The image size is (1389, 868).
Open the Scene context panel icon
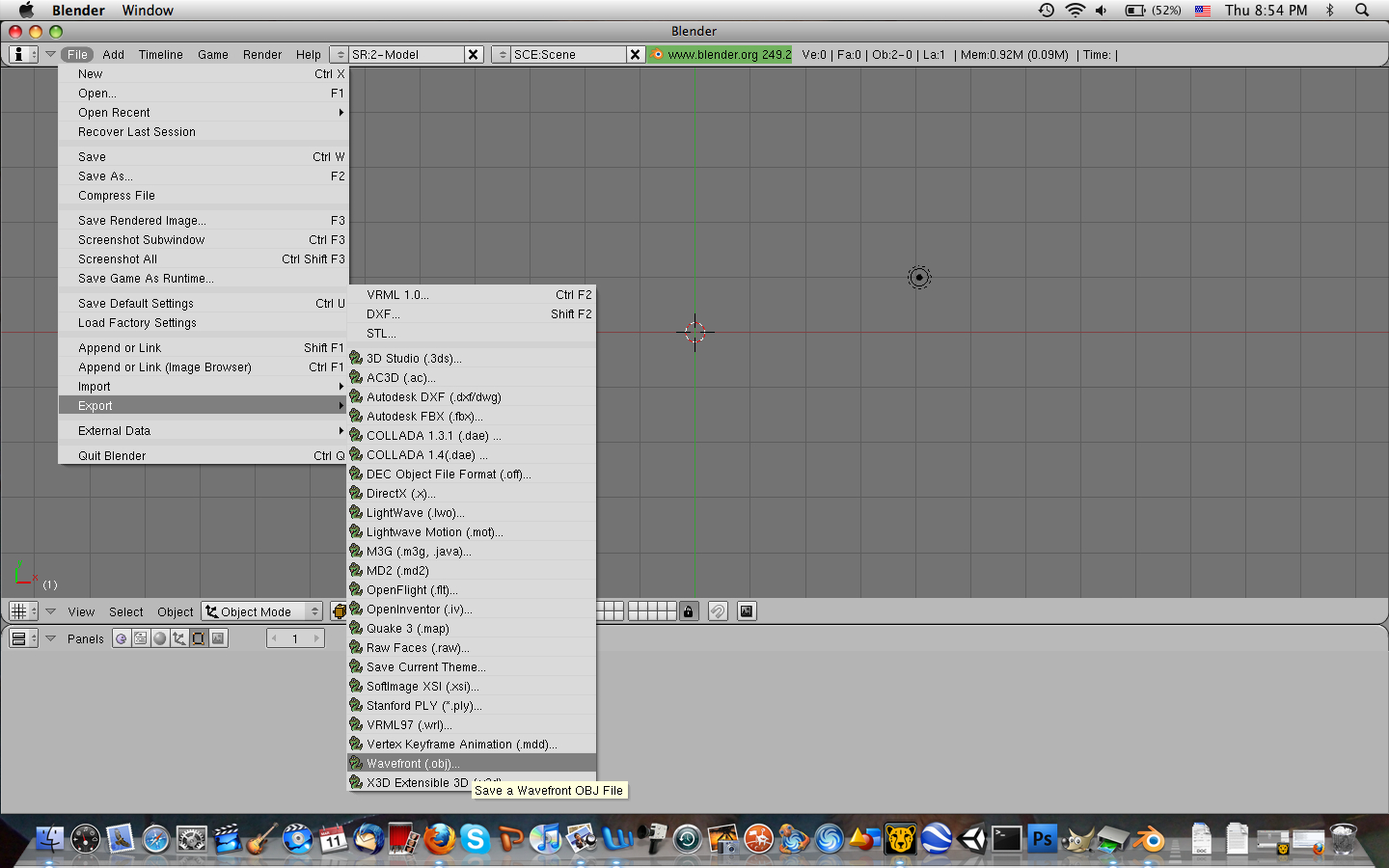(218, 638)
